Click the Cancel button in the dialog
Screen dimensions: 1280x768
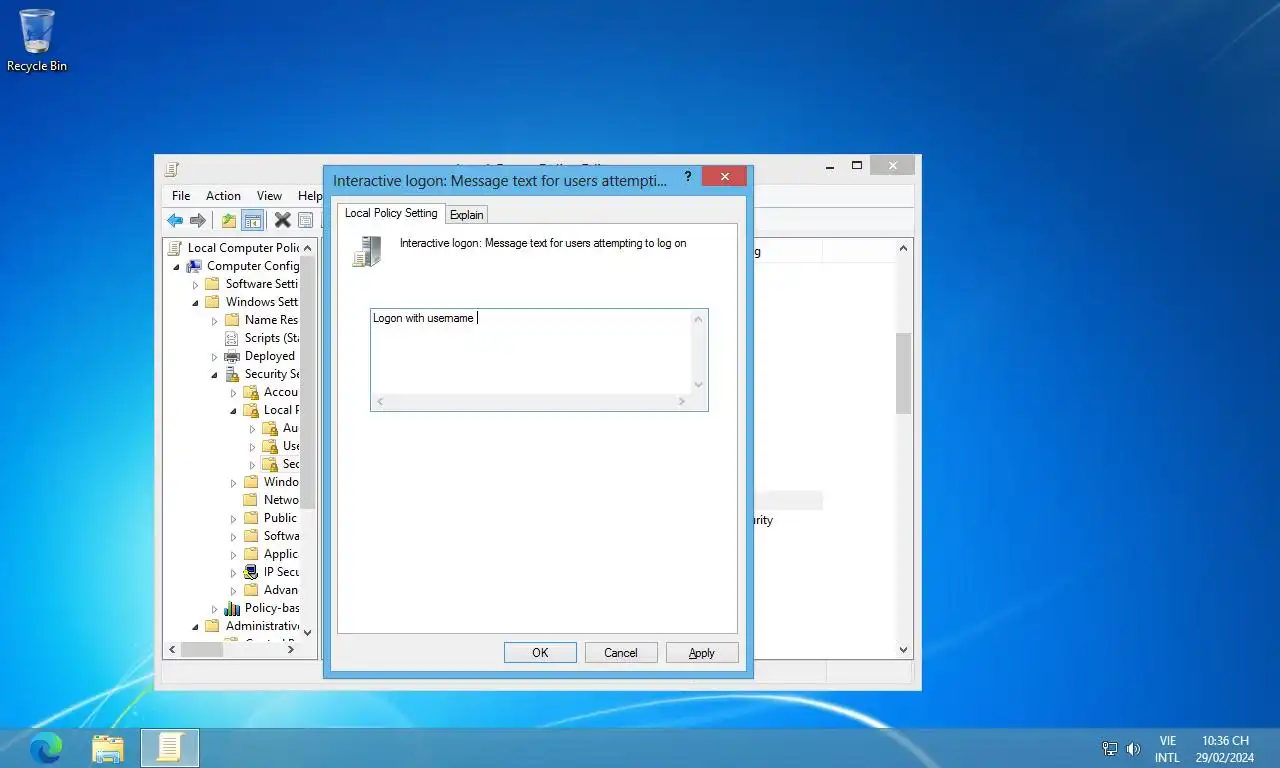[620, 652]
